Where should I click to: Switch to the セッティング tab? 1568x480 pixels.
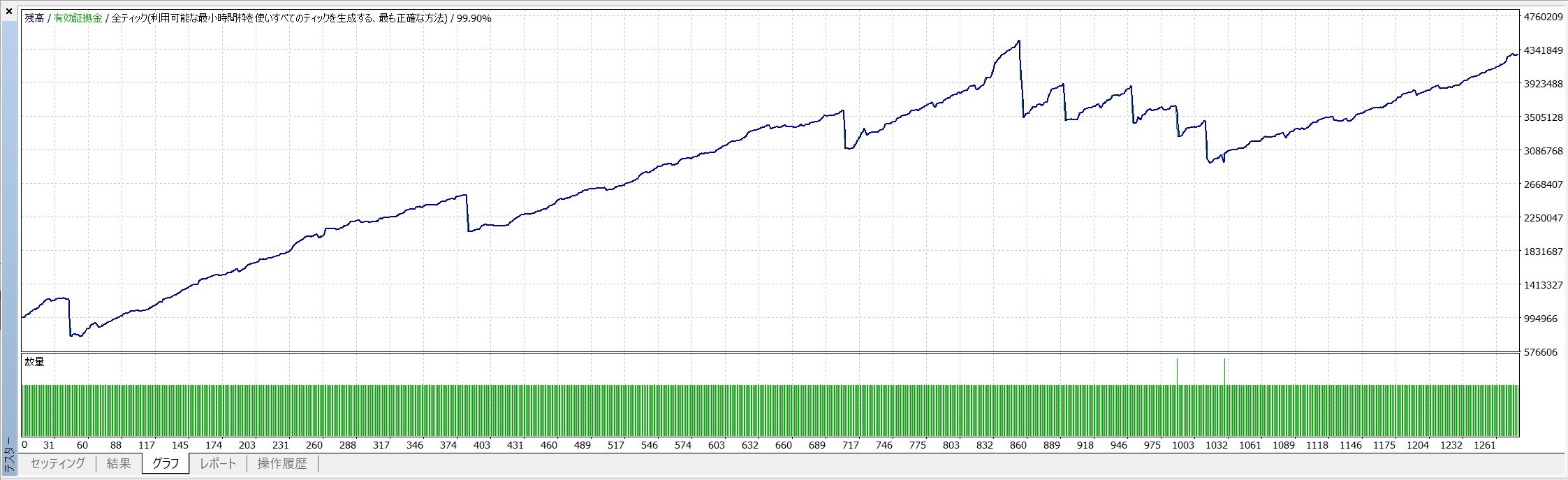58,463
